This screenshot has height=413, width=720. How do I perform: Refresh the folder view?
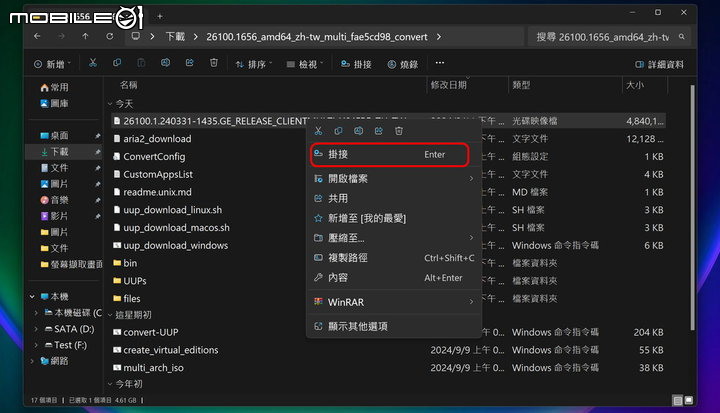pyautogui.click(x=110, y=36)
